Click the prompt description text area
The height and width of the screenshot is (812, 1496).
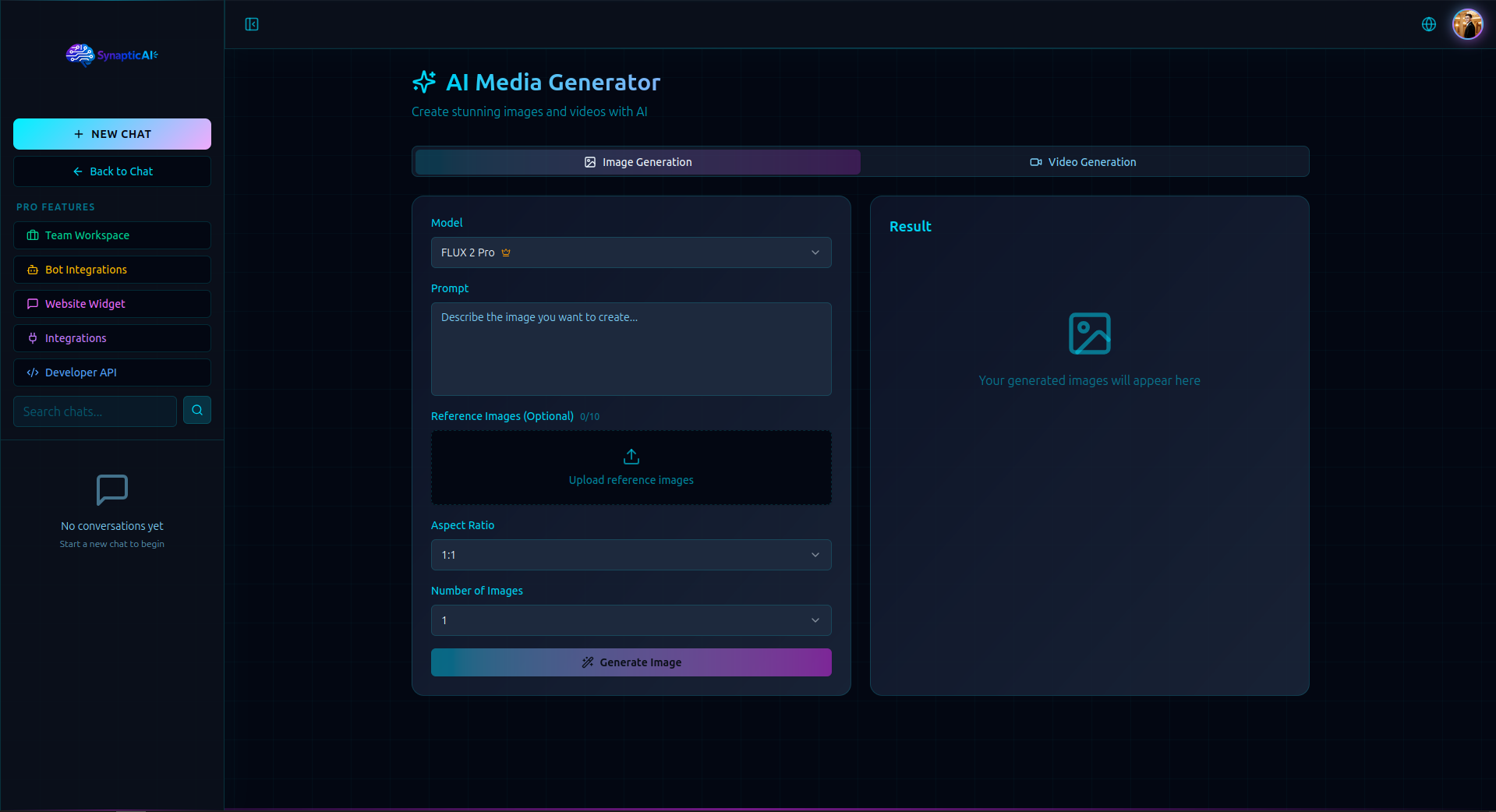631,349
